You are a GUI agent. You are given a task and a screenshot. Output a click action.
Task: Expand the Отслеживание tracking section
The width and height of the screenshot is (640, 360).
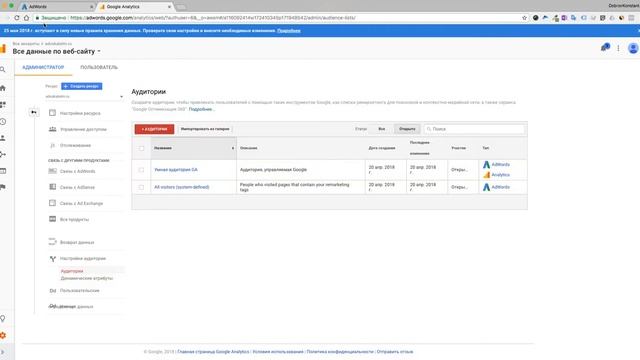point(76,145)
